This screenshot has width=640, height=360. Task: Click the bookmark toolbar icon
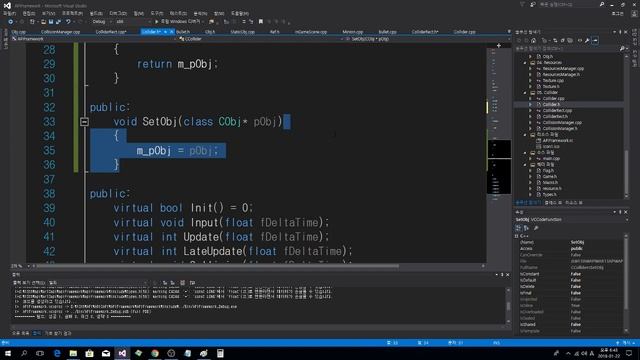coord(261,22)
